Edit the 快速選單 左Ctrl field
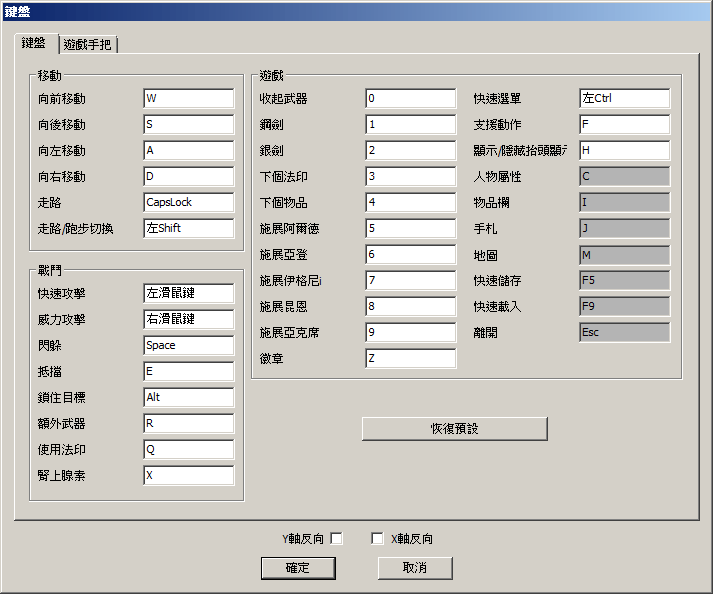 [x=624, y=99]
